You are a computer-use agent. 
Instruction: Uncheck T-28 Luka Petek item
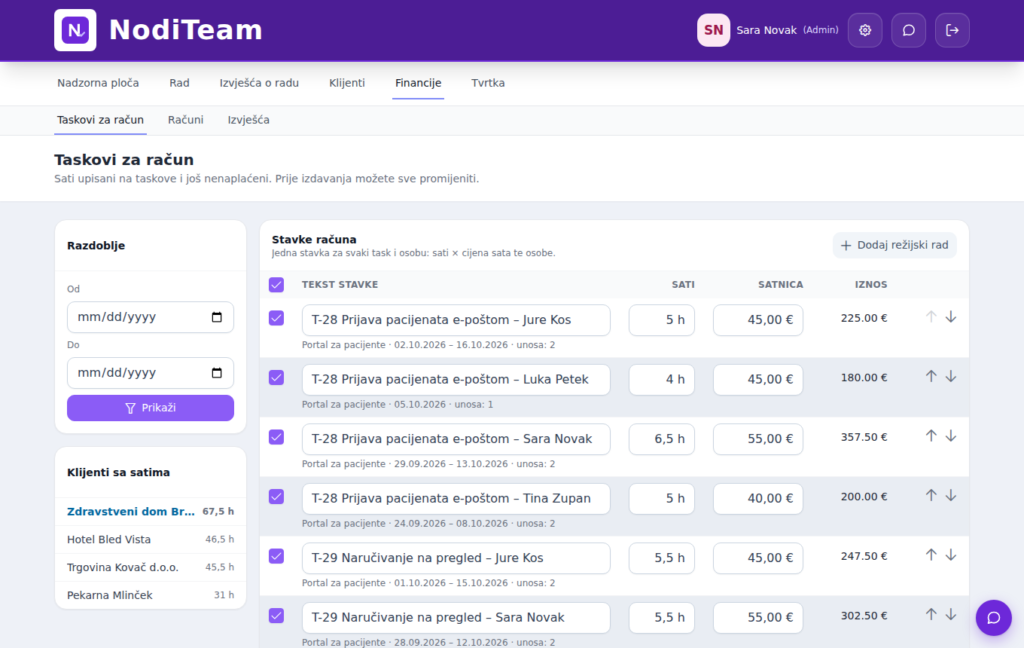coord(276,378)
